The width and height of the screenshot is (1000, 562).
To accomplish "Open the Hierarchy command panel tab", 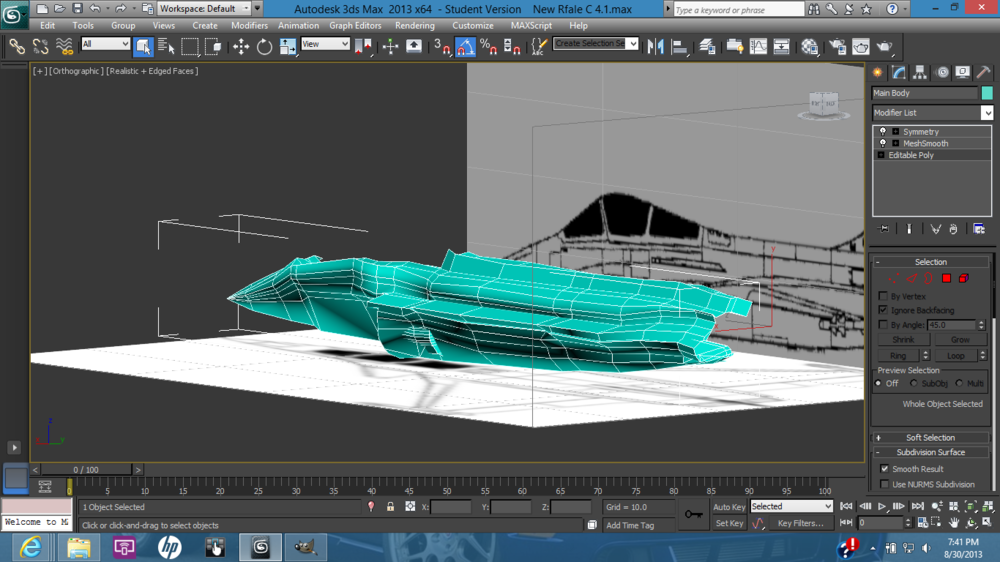I will click(x=920, y=73).
